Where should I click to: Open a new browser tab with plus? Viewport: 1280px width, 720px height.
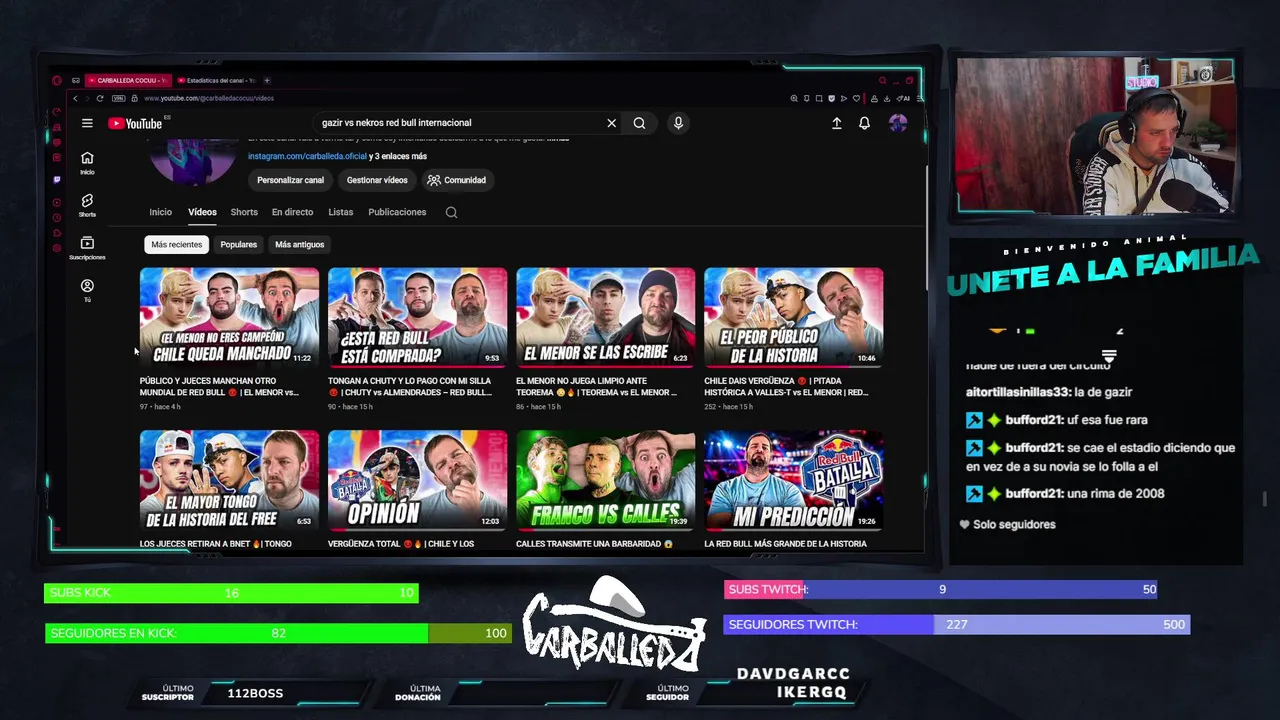coord(267,80)
